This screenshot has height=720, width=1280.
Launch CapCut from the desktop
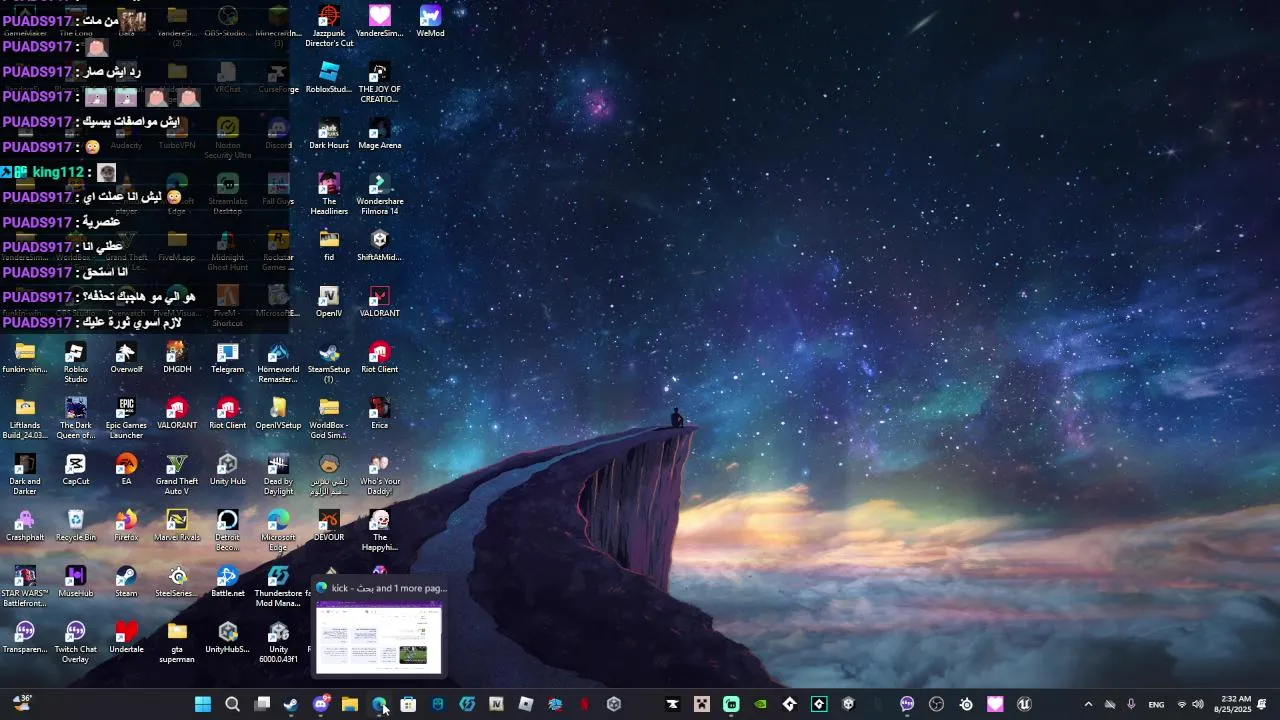point(76,470)
